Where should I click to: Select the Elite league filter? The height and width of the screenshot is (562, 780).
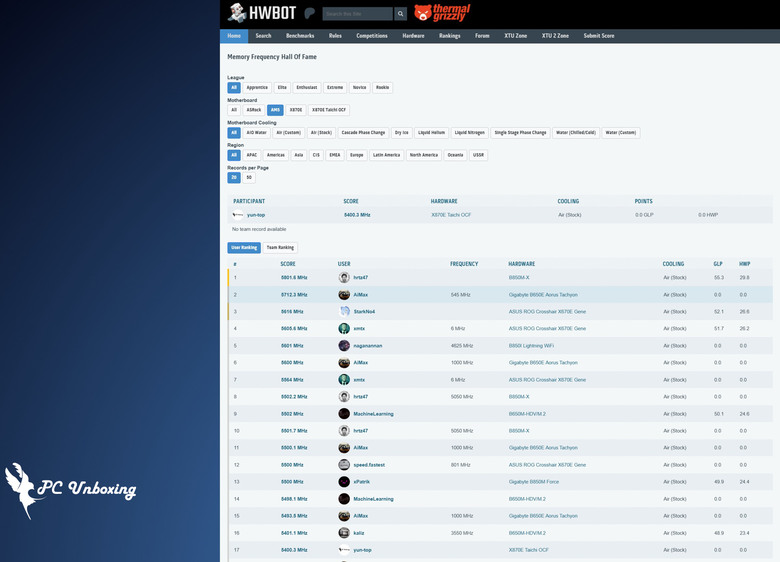coord(282,88)
